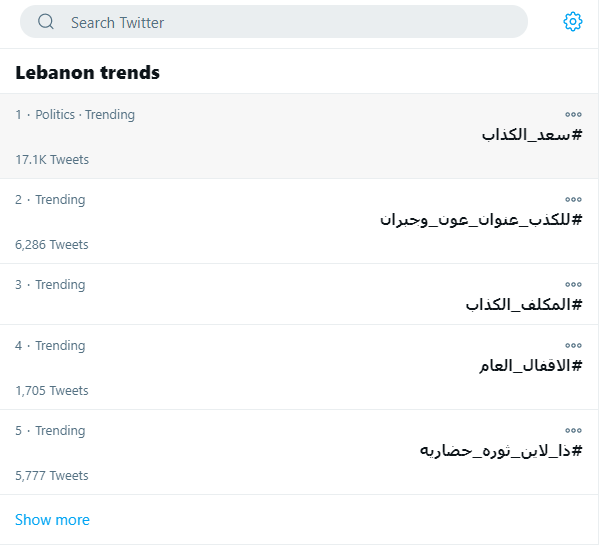Select the 6,286 Tweets count
Screen dimensions: 605x545
click(52, 244)
